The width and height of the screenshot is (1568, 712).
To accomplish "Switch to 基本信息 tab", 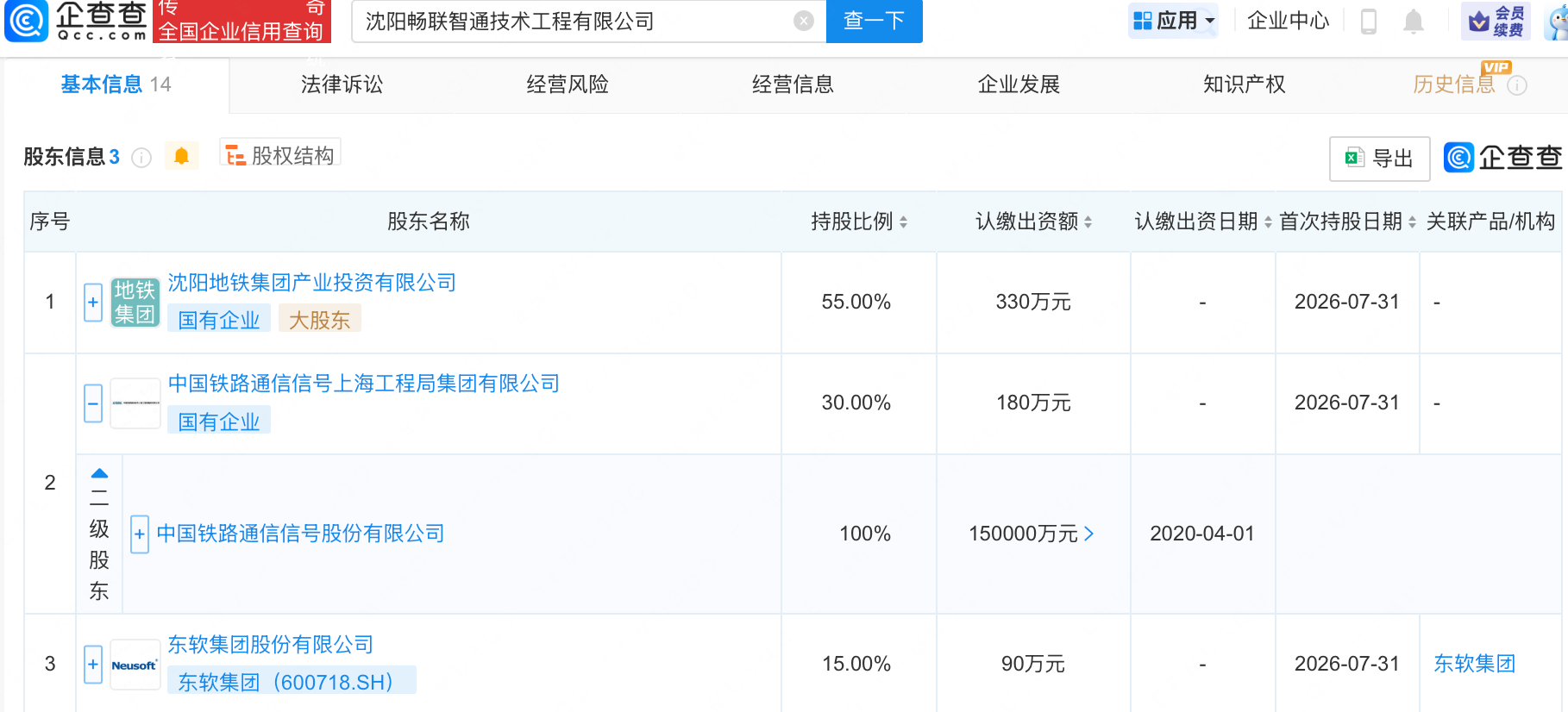I will 116,84.
